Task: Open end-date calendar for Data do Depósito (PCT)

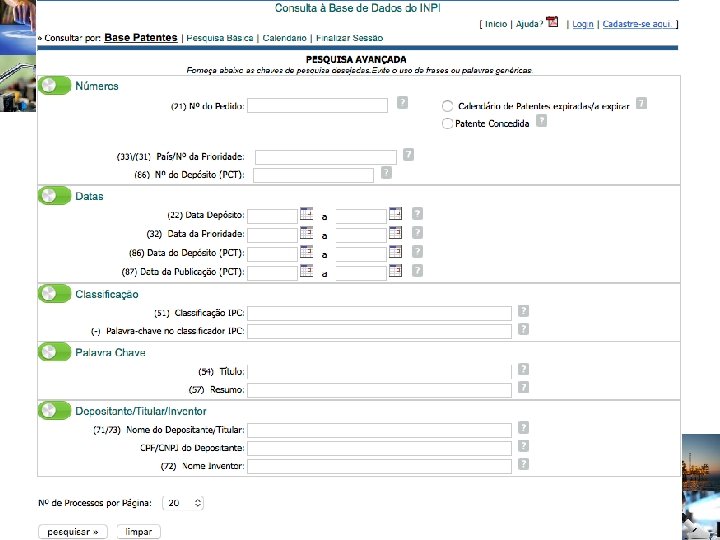Action: click(x=395, y=252)
